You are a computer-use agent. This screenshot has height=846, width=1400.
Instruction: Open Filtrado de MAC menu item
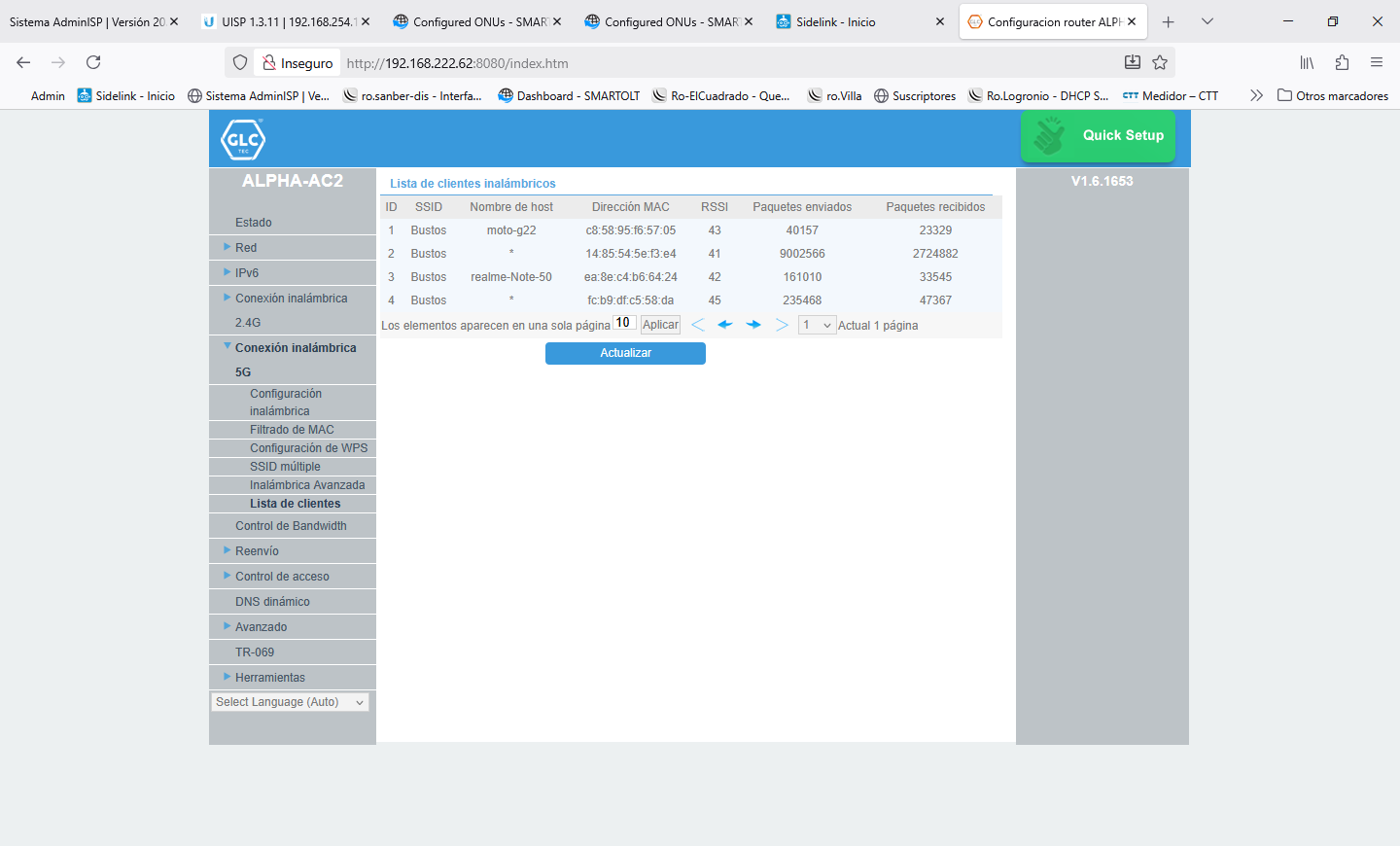click(292, 430)
